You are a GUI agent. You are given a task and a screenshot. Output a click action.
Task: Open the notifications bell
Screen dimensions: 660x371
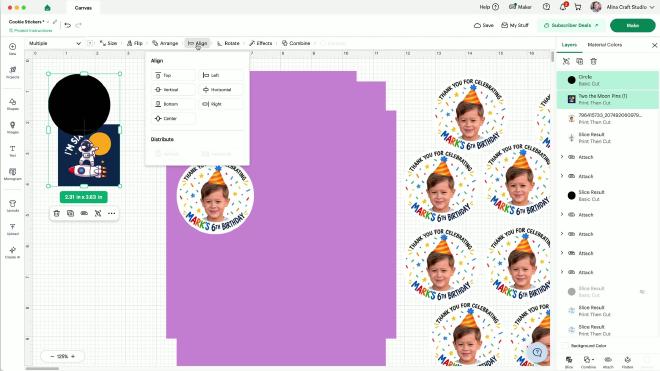563,7
